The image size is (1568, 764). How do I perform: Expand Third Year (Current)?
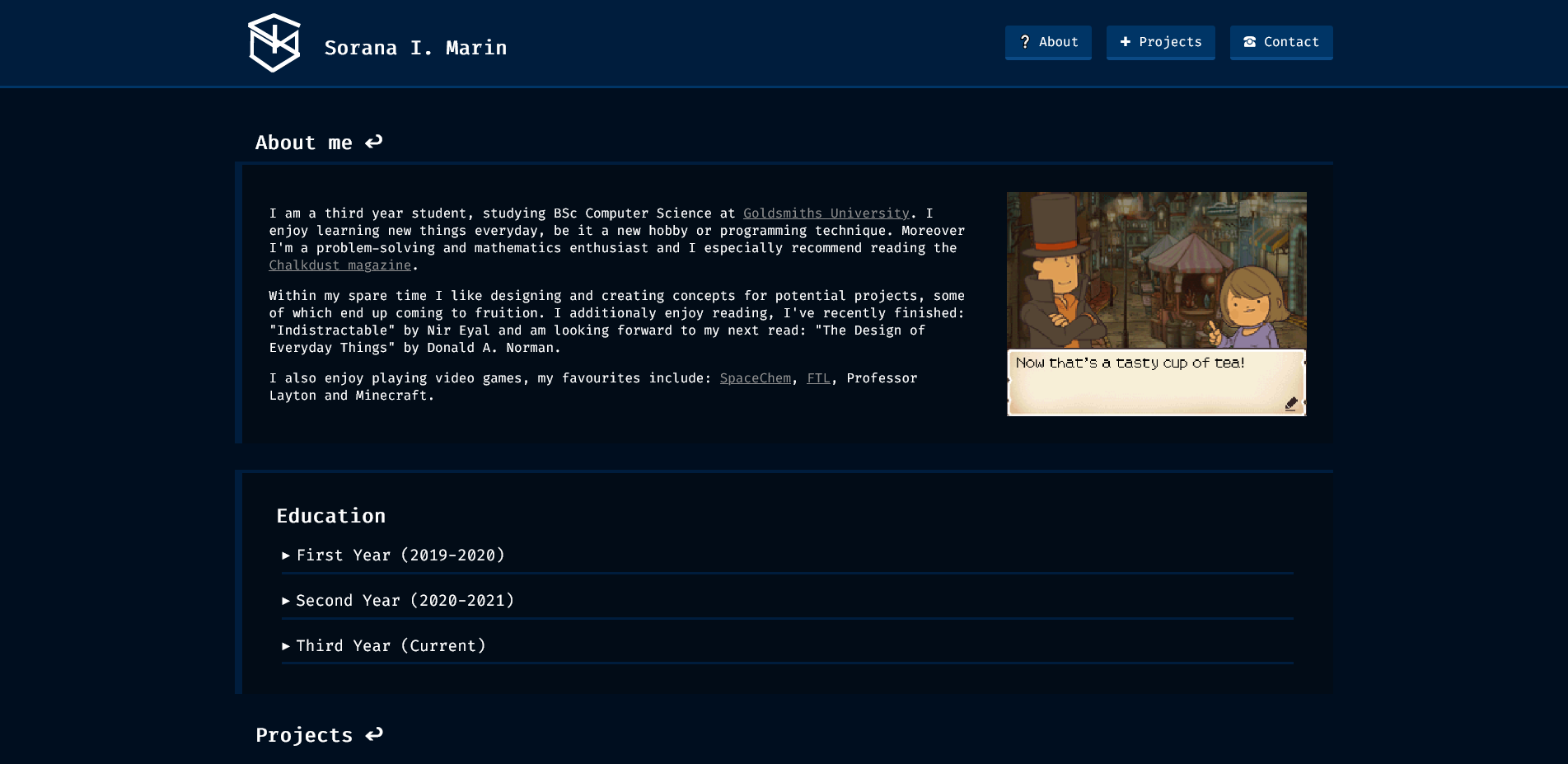coord(787,646)
